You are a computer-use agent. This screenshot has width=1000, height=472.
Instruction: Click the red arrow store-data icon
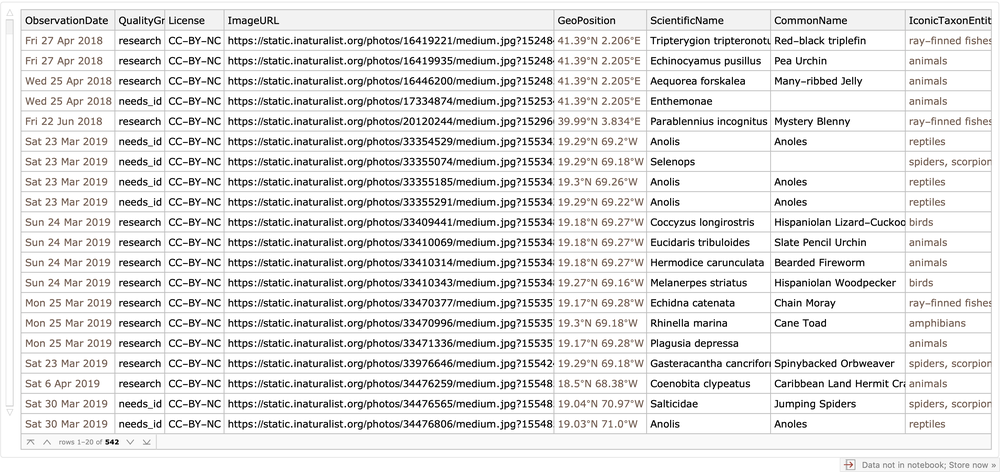point(849,464)
